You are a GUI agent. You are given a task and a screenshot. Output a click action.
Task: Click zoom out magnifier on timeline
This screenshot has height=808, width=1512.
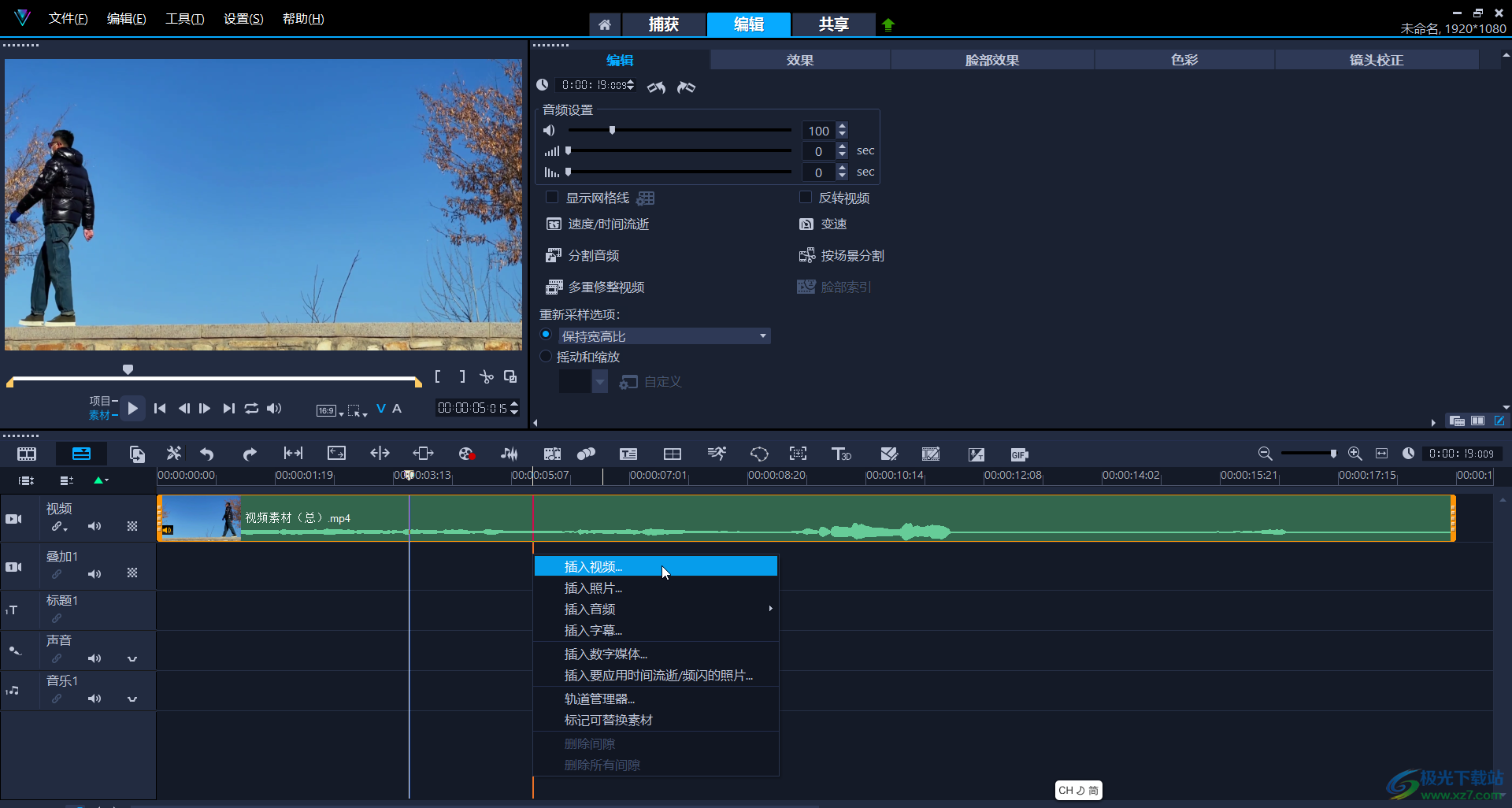1265,453
